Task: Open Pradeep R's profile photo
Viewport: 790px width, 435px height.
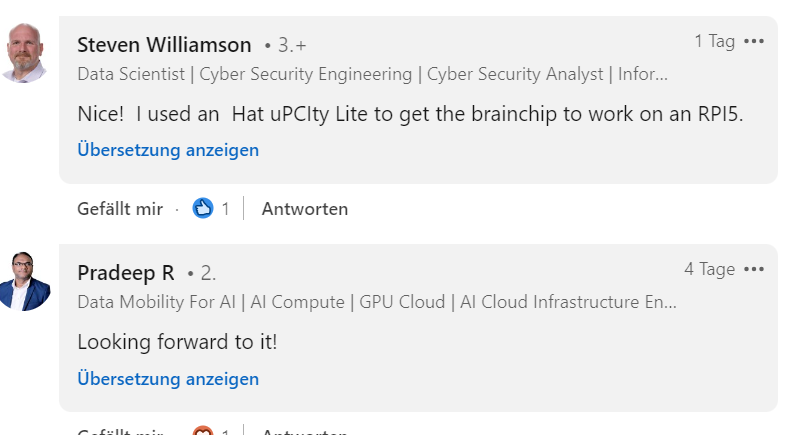Action: point(24,281)
